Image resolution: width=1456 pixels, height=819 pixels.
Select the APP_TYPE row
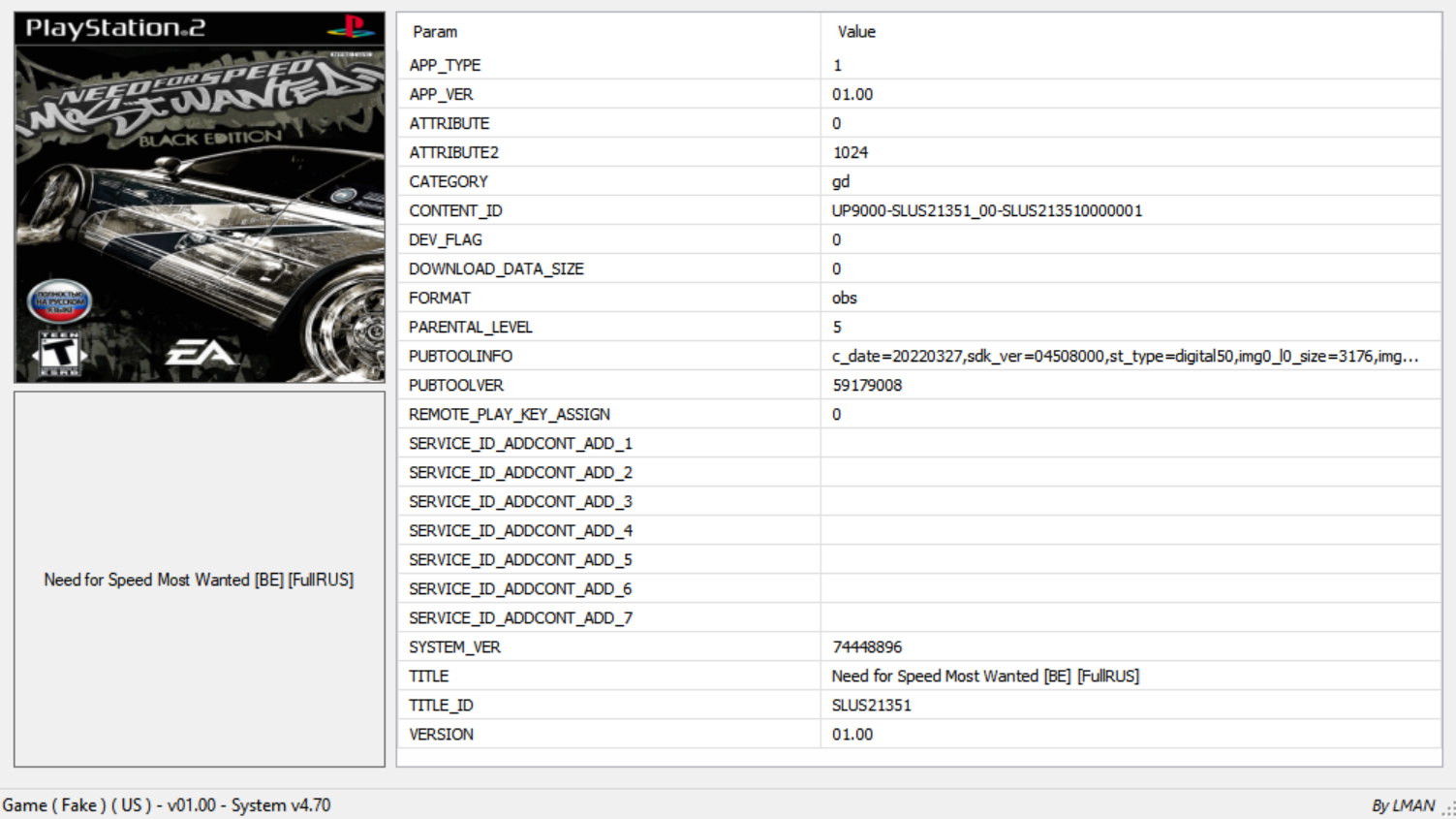pos(918,65)
